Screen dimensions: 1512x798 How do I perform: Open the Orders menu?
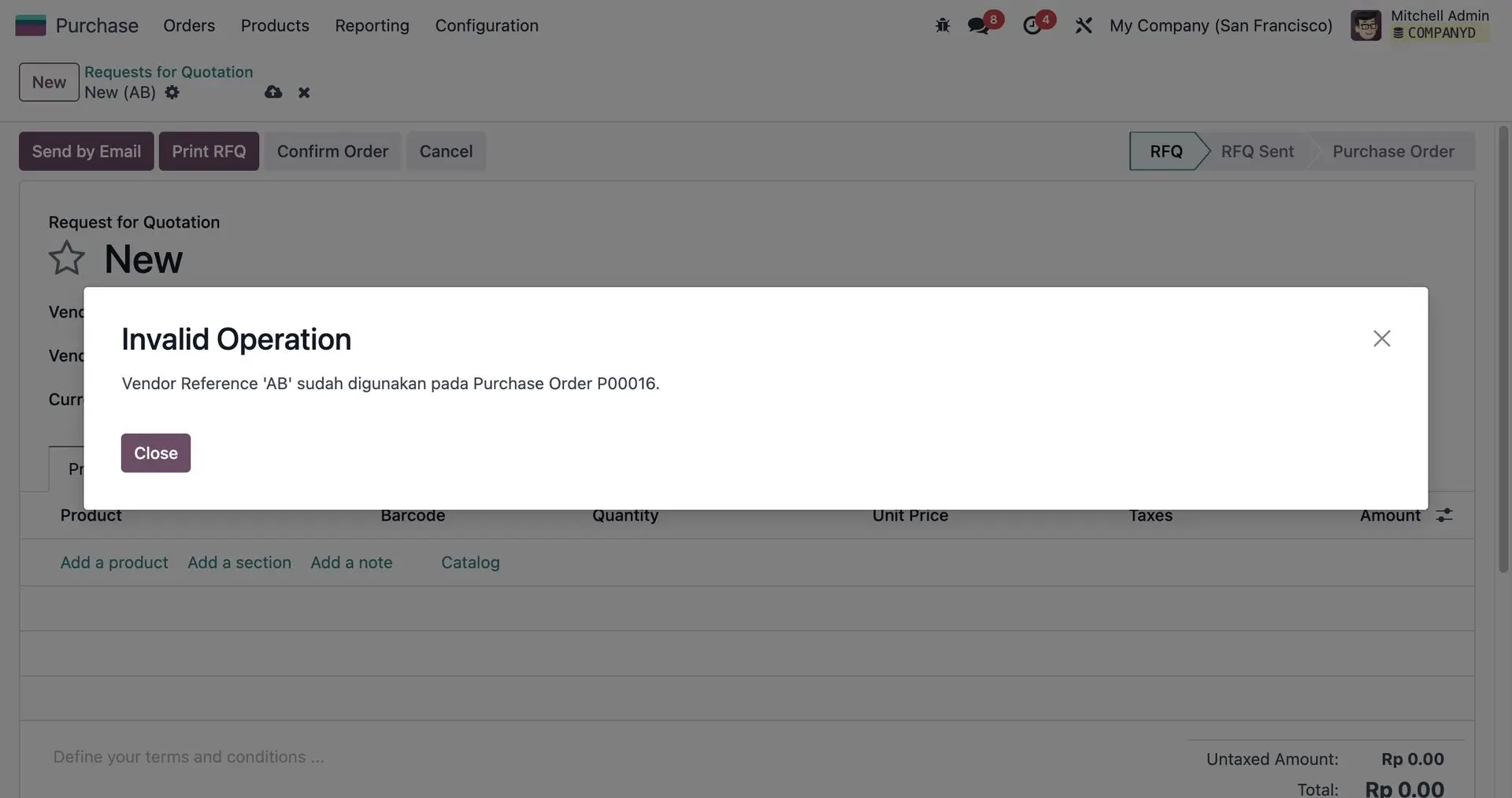point(189,25)
